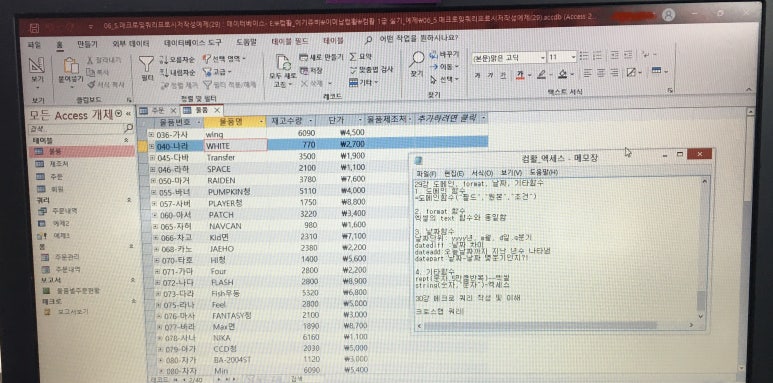Click the 복사 (Copy) command
The image size is (773, 383).
click(x=98, y=72)
